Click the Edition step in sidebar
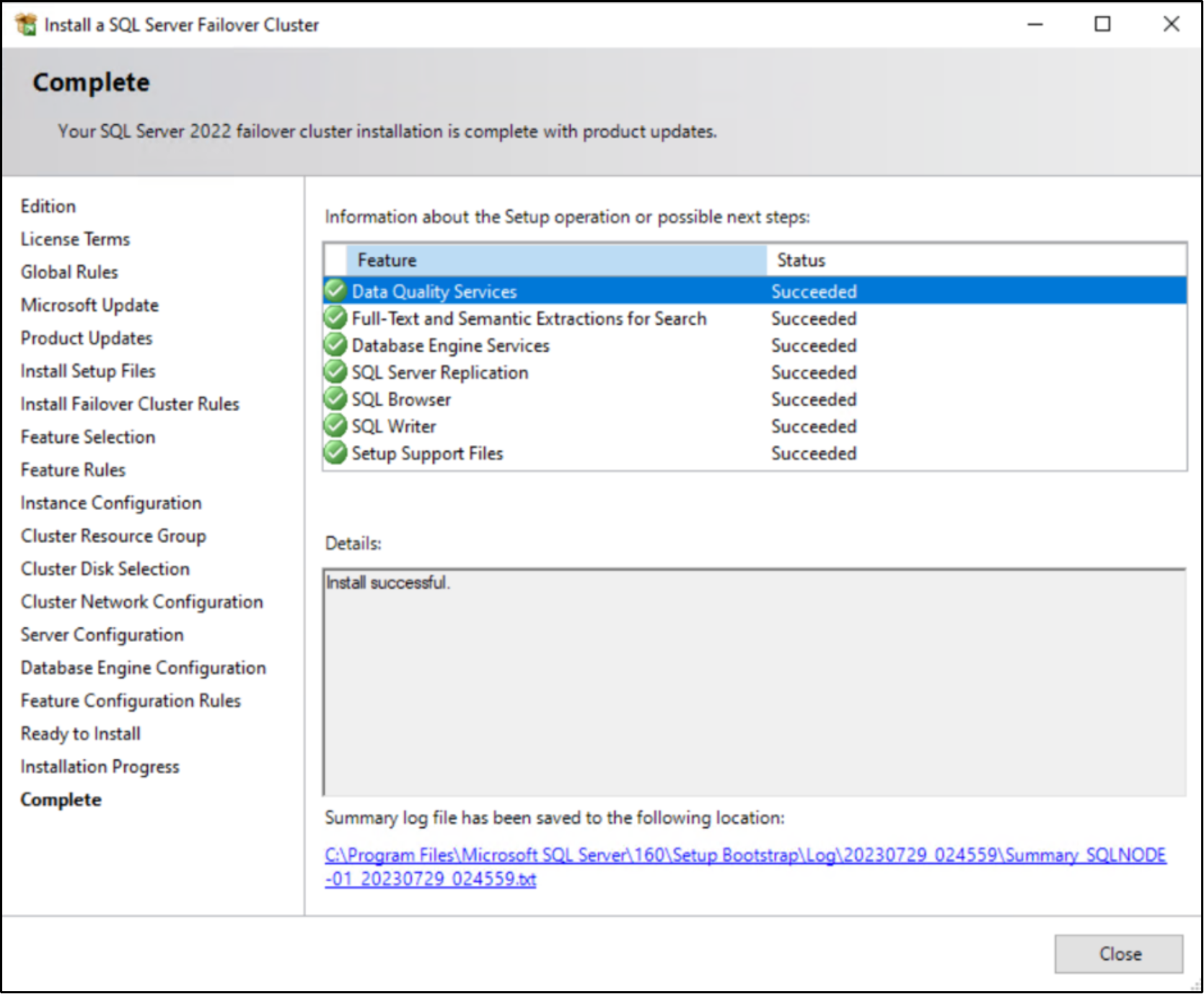This screenshot has height=994, width=1204. click(x=48, y=206)
